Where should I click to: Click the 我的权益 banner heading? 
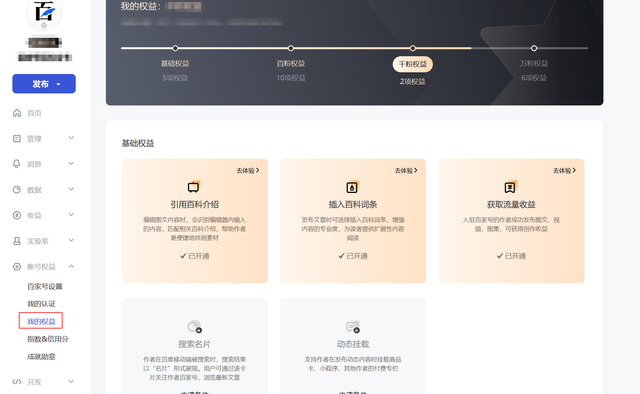click(141, 6)
